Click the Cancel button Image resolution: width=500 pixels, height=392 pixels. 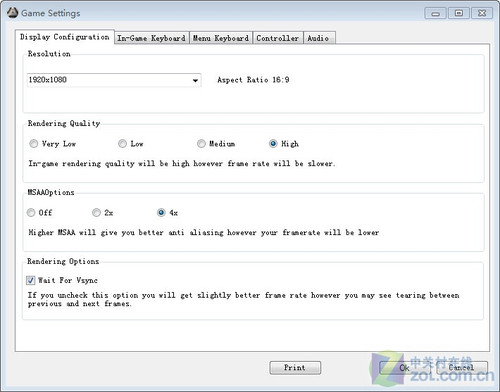[462, 368]
